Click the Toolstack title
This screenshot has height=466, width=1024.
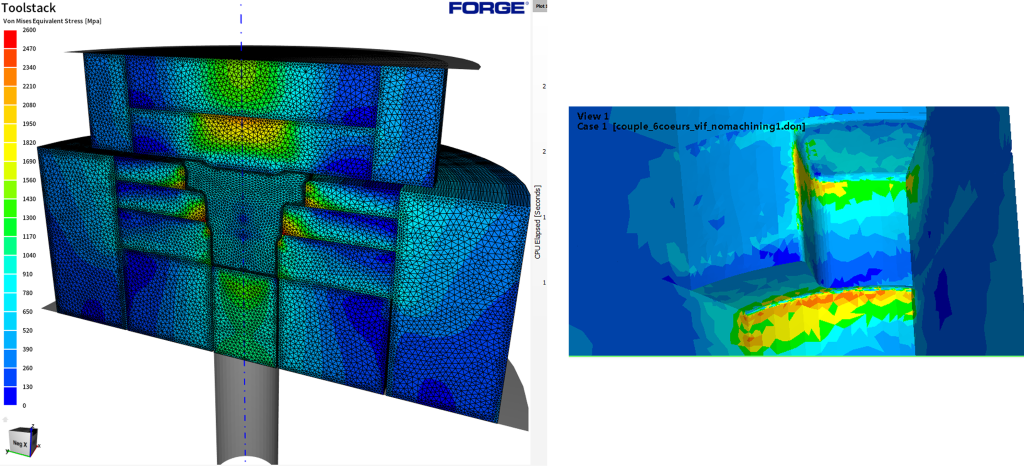(x=29, y=8)
